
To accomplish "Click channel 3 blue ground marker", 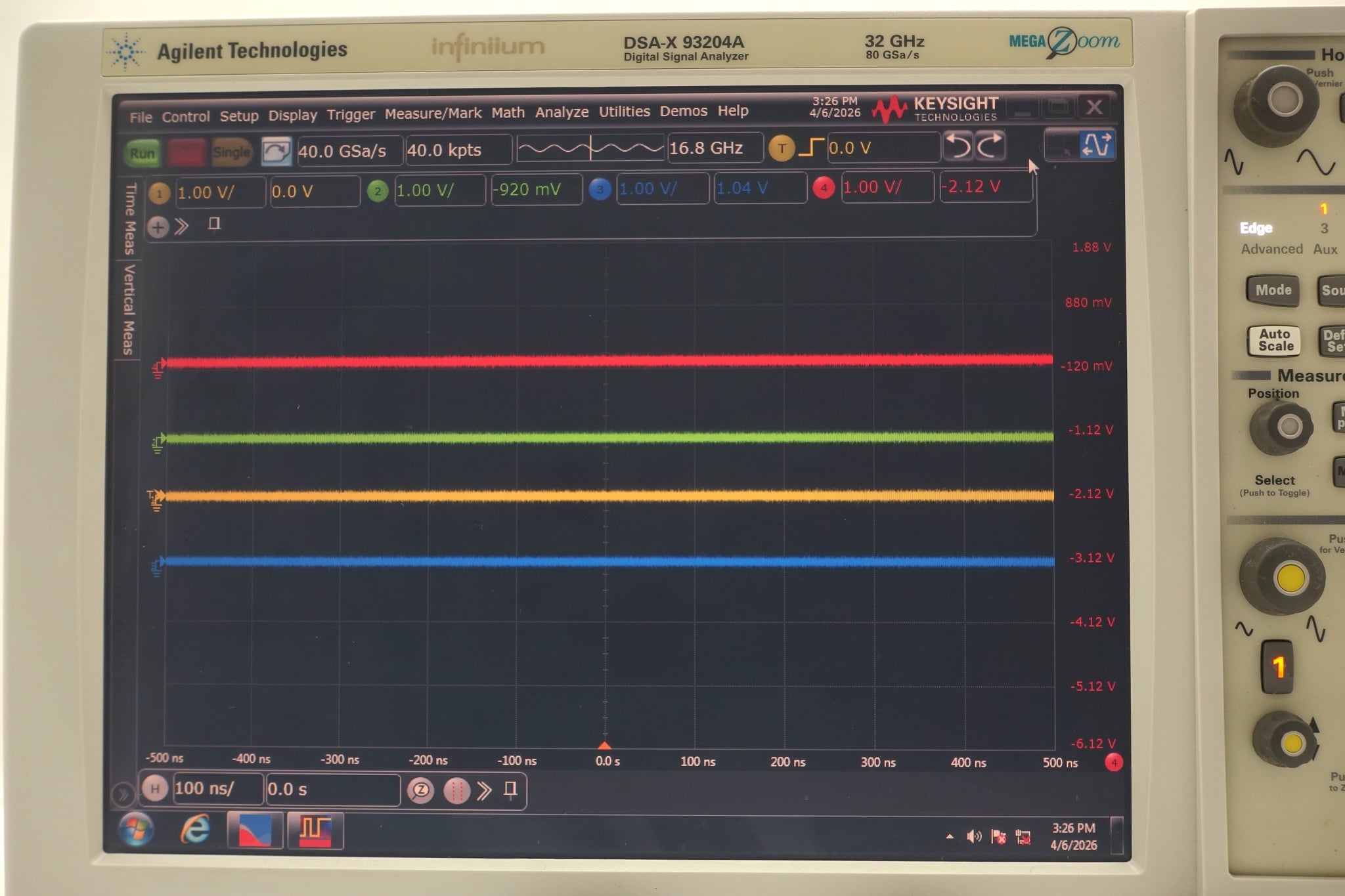I will (157, 566).
